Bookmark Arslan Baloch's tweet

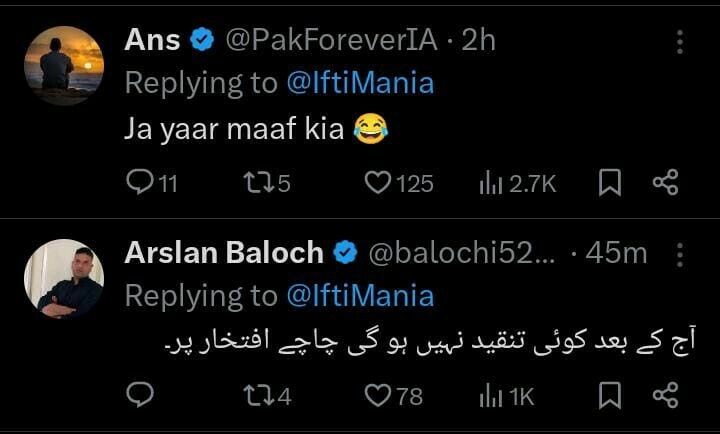[x=609, y=396]
